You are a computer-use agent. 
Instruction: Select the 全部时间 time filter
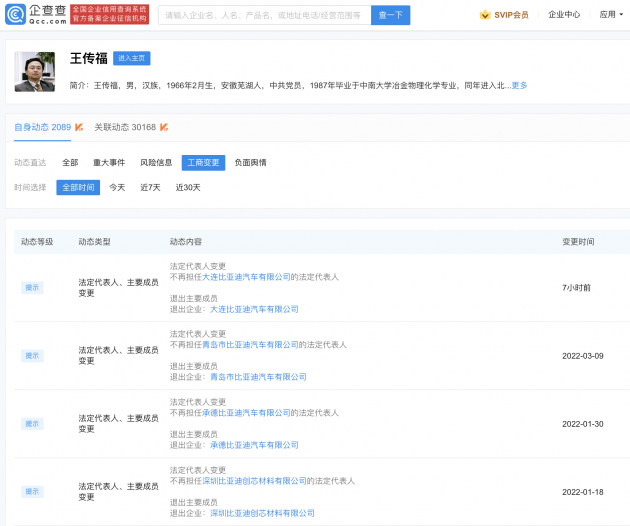coord(78,188)
